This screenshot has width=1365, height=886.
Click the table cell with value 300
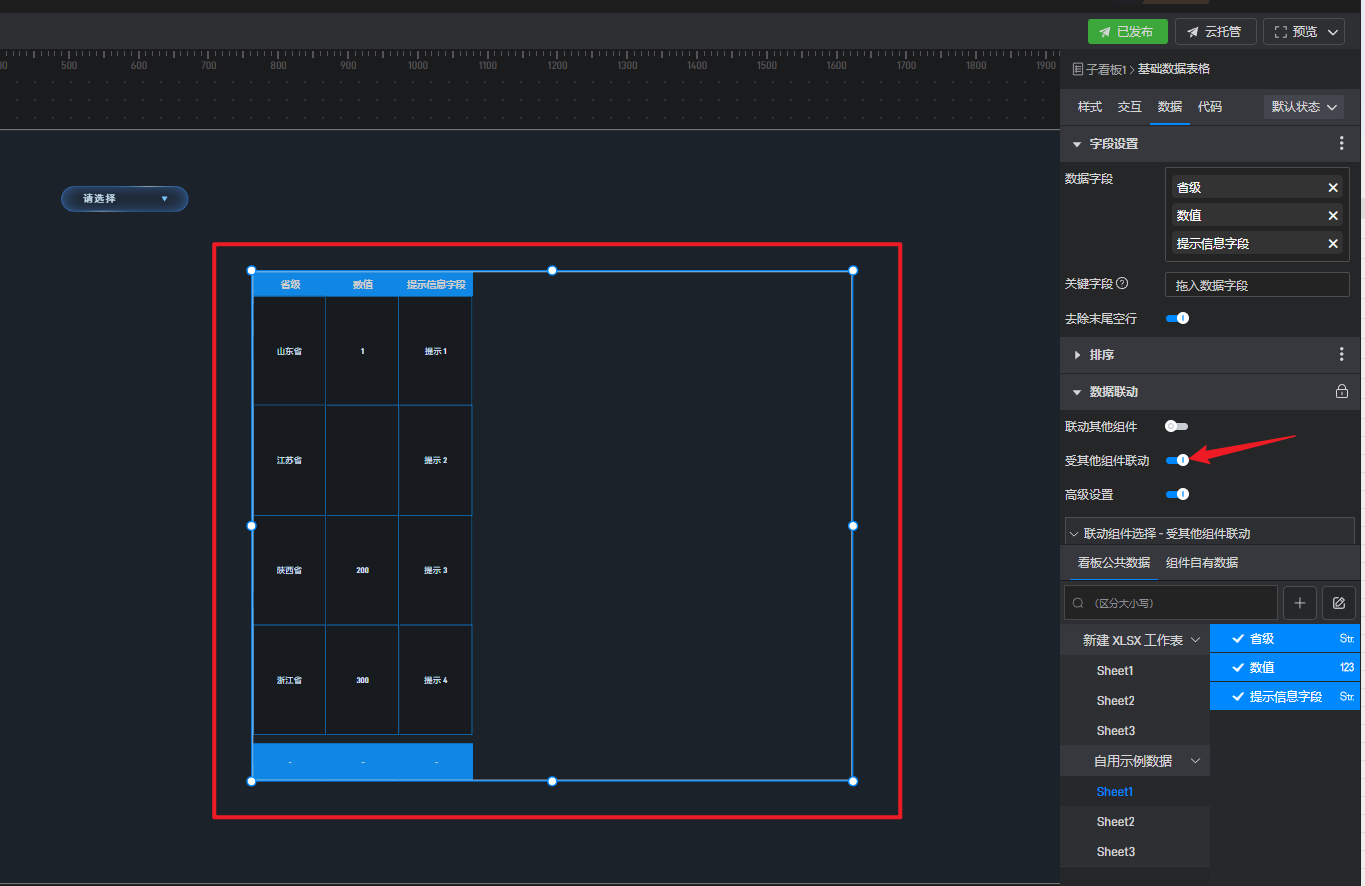coord(362,680)
